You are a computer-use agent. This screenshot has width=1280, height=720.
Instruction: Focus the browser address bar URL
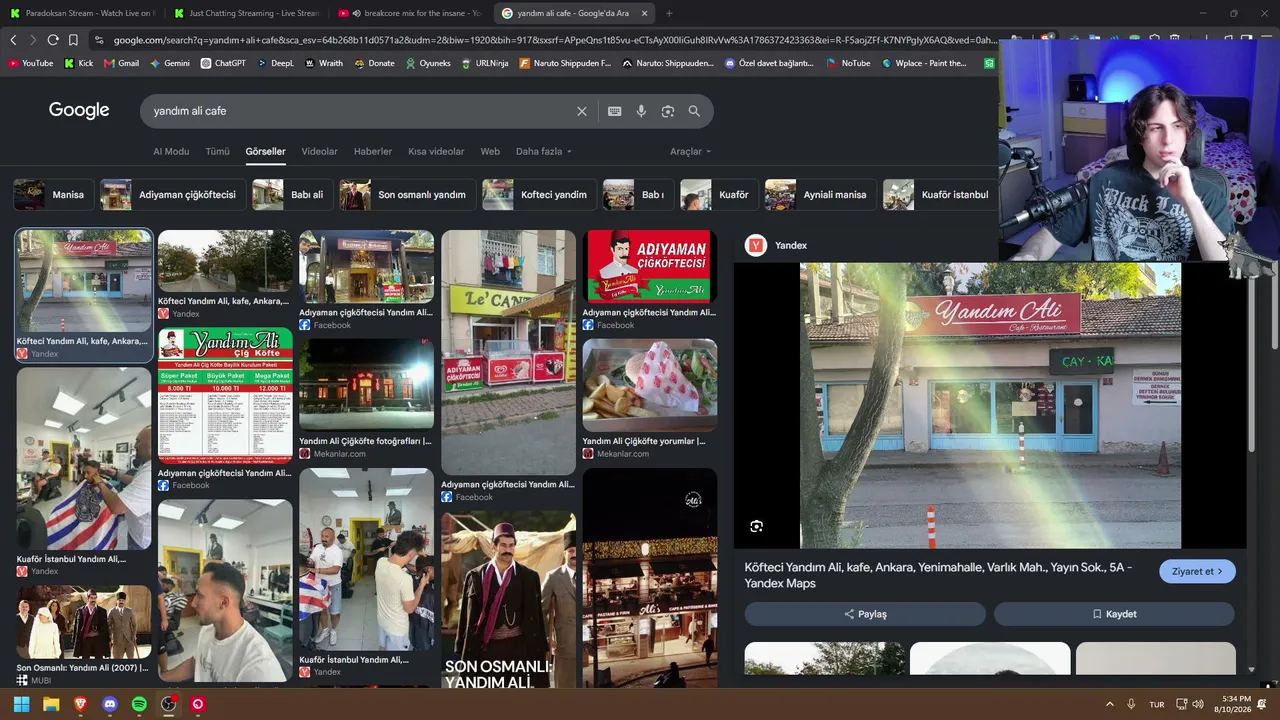(x=555, y=40)
